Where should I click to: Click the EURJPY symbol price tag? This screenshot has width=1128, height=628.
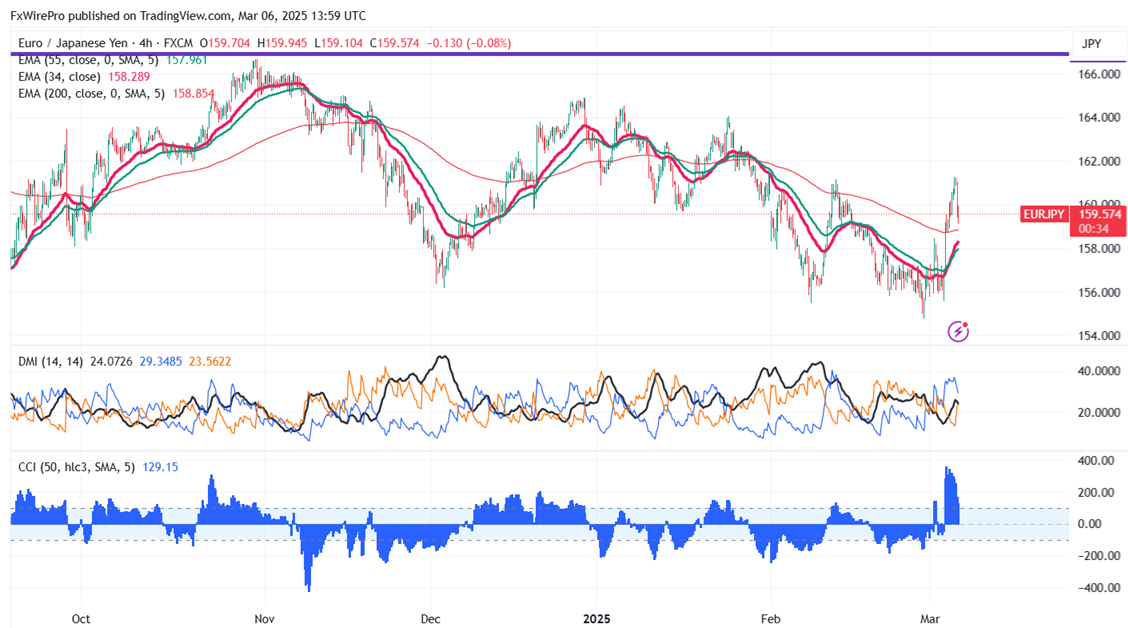(1044, 214)
